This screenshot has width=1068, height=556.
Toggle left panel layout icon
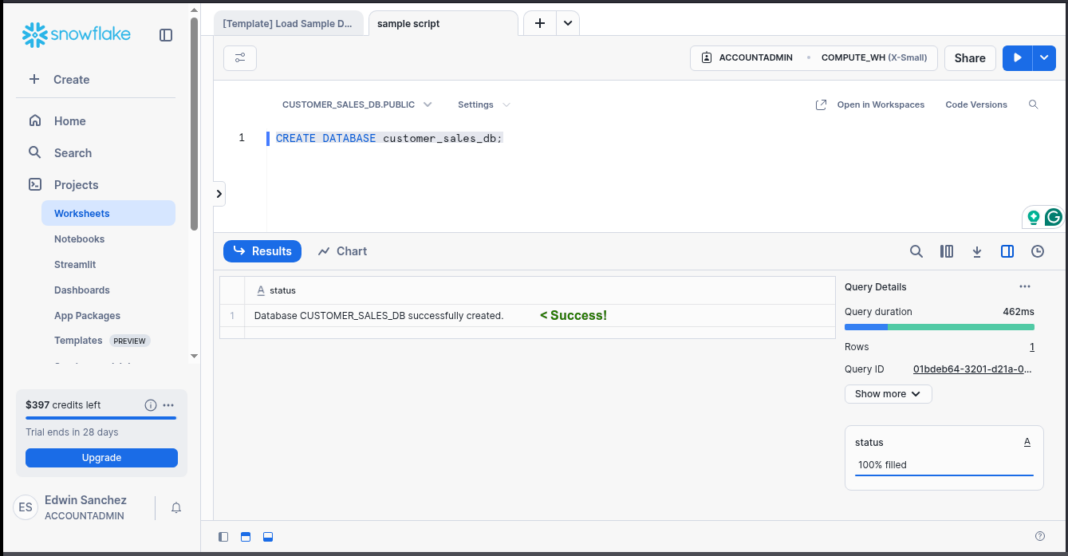click(x=223, y=537)
